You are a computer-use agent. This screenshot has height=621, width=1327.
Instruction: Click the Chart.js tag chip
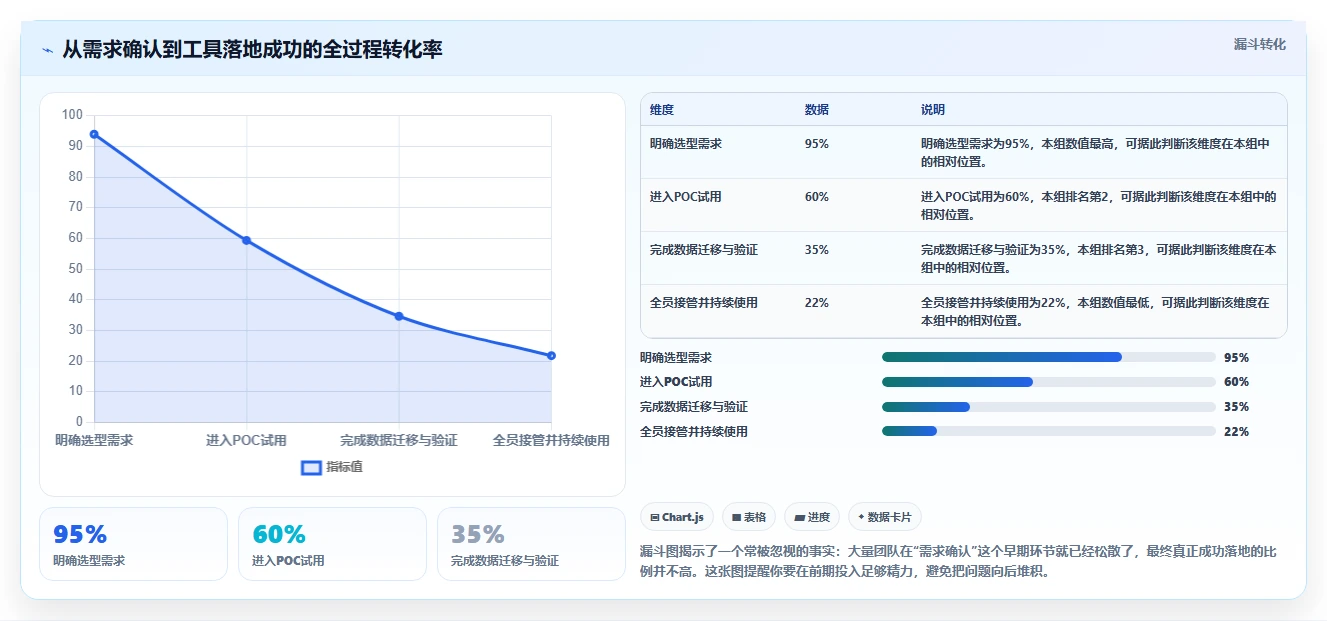[x=677, y=517]
